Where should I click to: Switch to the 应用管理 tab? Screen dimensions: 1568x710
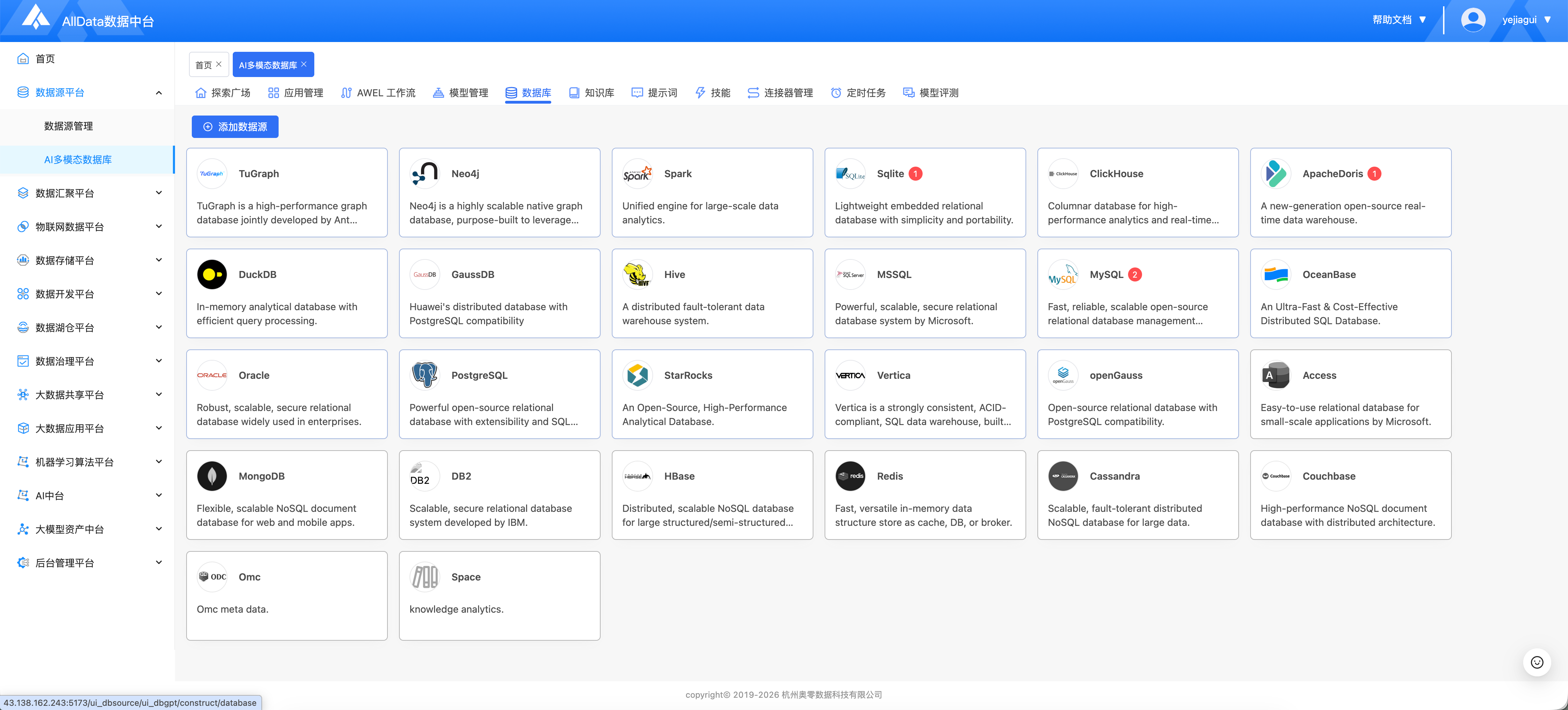click(x=295, y=92)
